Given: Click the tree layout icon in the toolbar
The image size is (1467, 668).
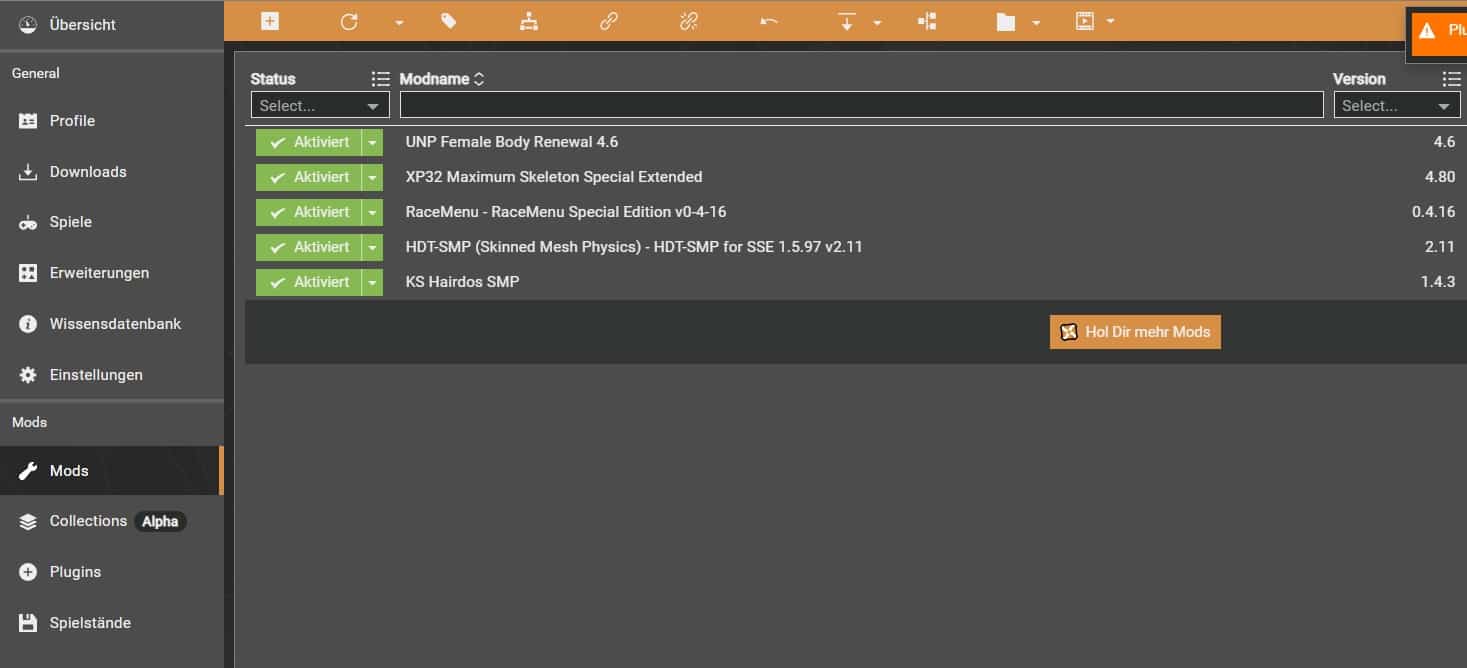Looking at the screenshot, I should [926, 21].
